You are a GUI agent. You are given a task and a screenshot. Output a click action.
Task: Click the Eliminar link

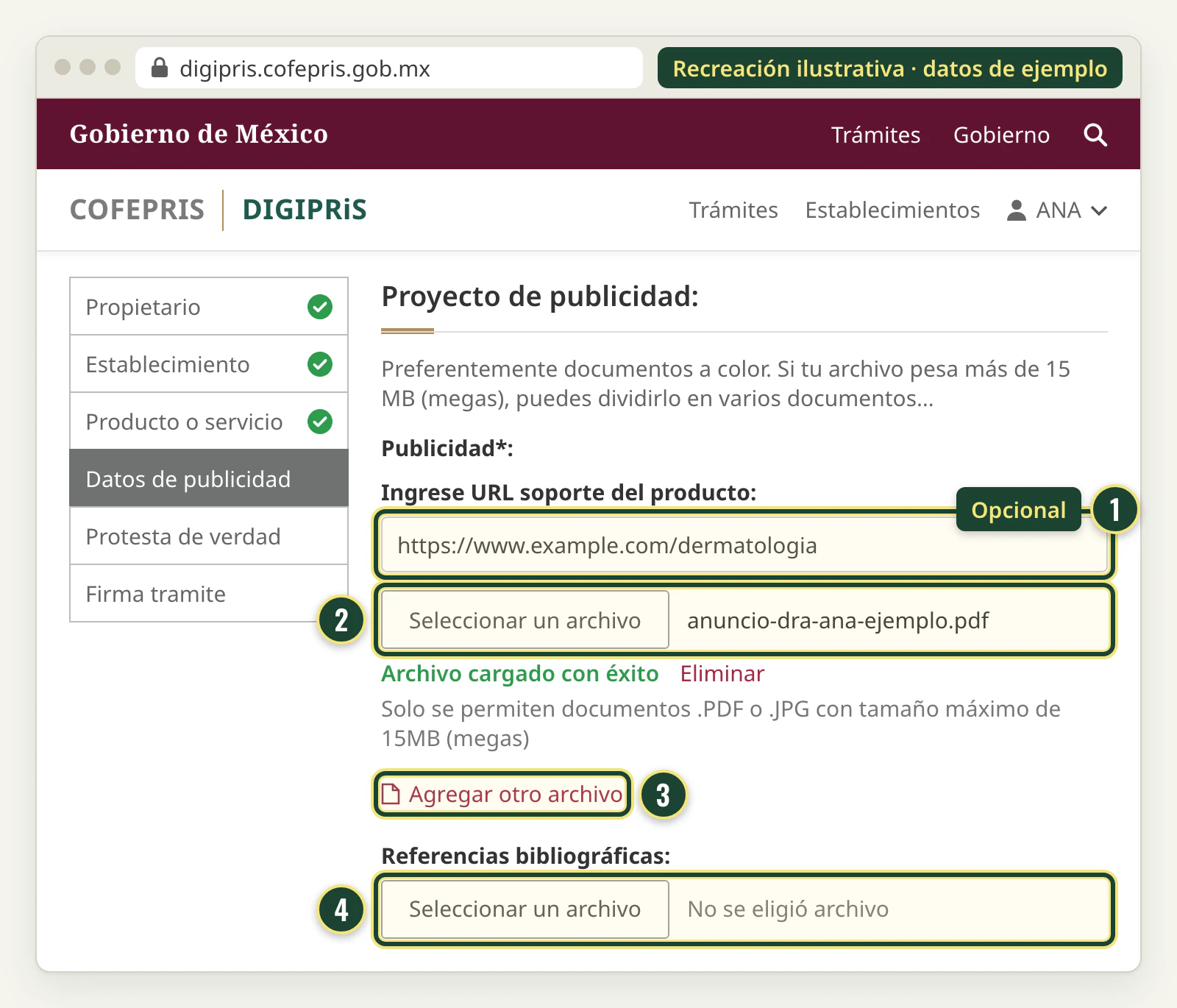(722, 673)
